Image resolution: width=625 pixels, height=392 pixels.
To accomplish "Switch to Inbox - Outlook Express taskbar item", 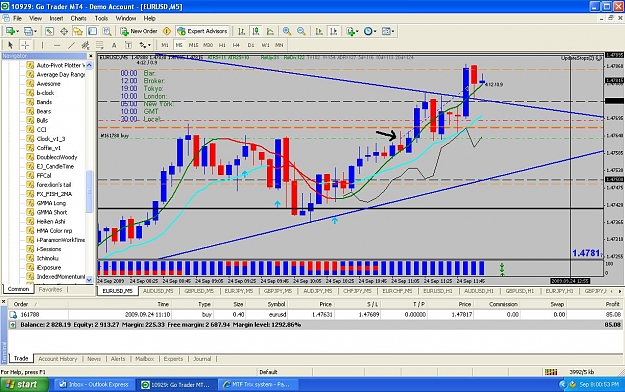I will tap(94, 385).
